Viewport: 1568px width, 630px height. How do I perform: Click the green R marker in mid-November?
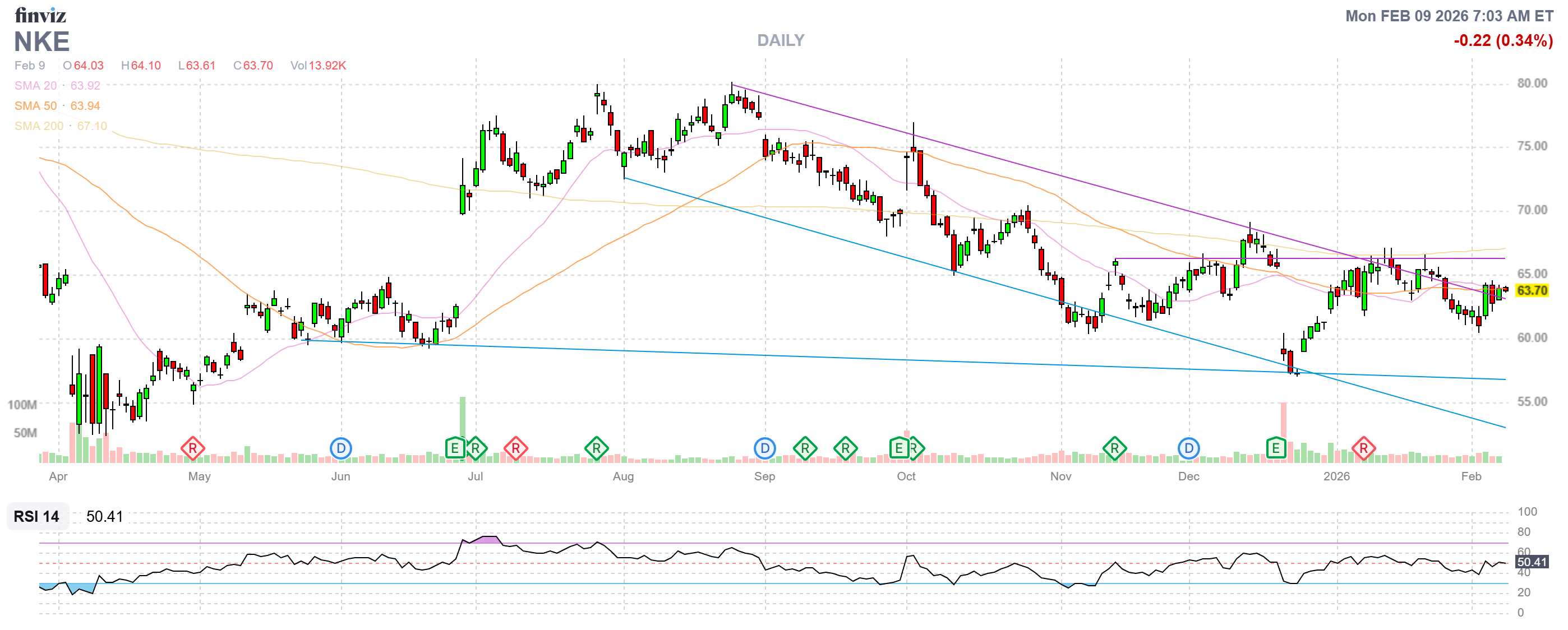pyautogui.click(x=1114, y=449)
